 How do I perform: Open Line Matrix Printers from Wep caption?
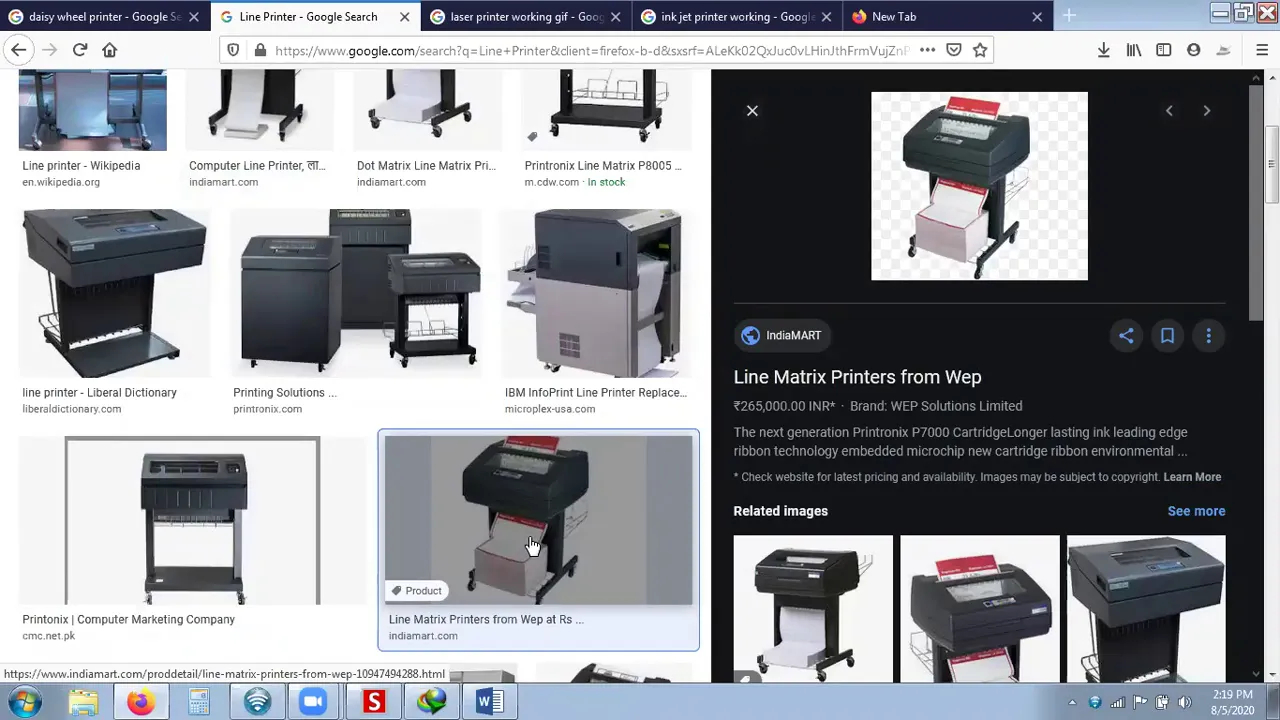486,620
